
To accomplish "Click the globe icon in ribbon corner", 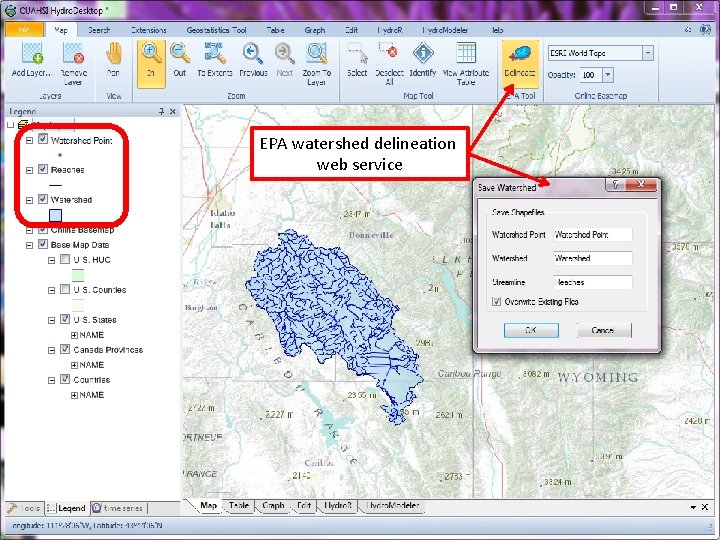I will pos(705,30).
